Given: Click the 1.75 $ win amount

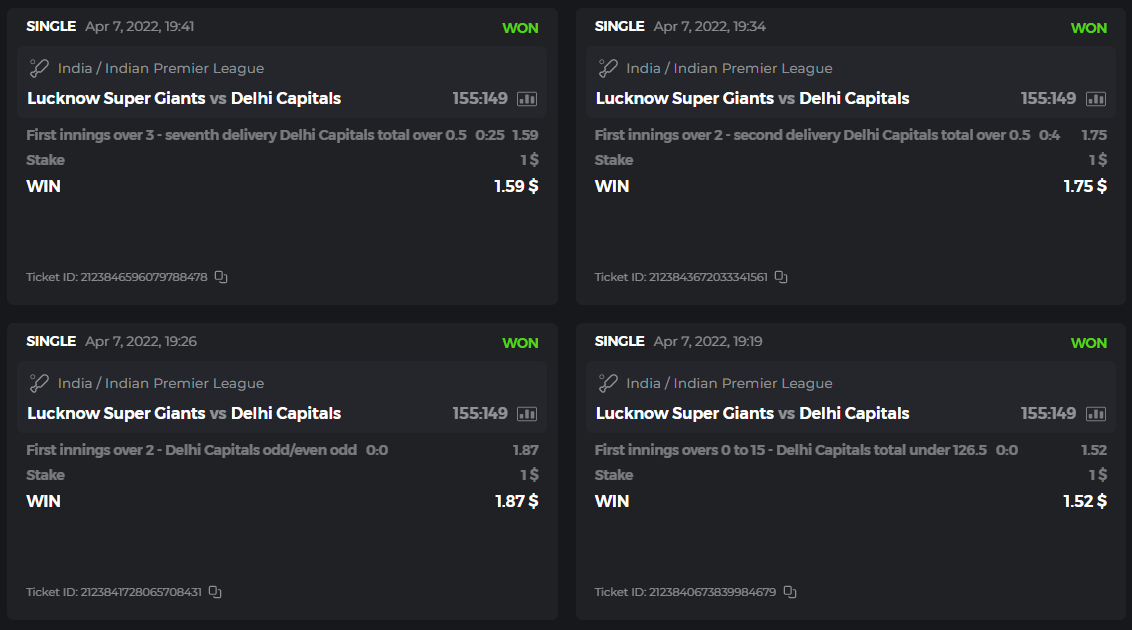Looking at the screenshot, I should pyautogui.click(x=1085, y=186).
